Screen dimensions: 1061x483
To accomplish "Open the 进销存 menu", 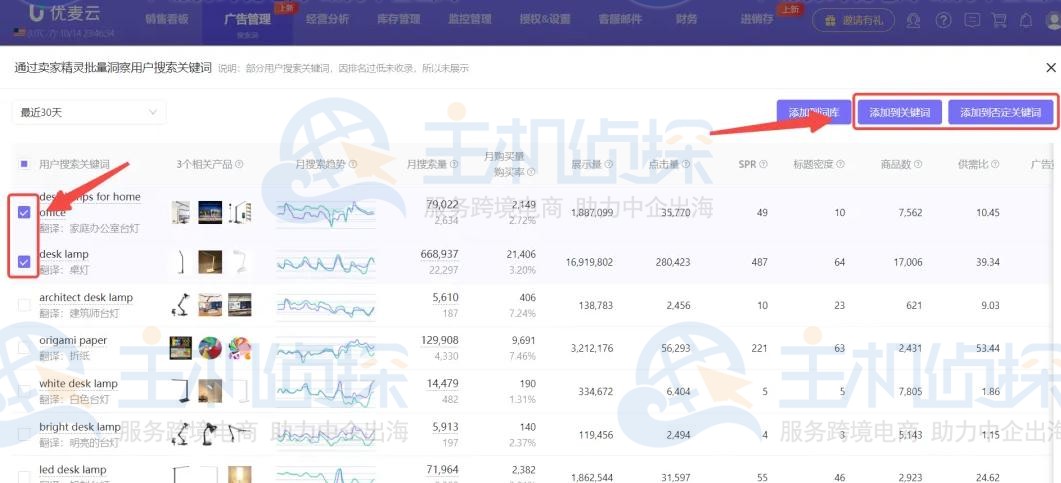I will coord(757,20).
